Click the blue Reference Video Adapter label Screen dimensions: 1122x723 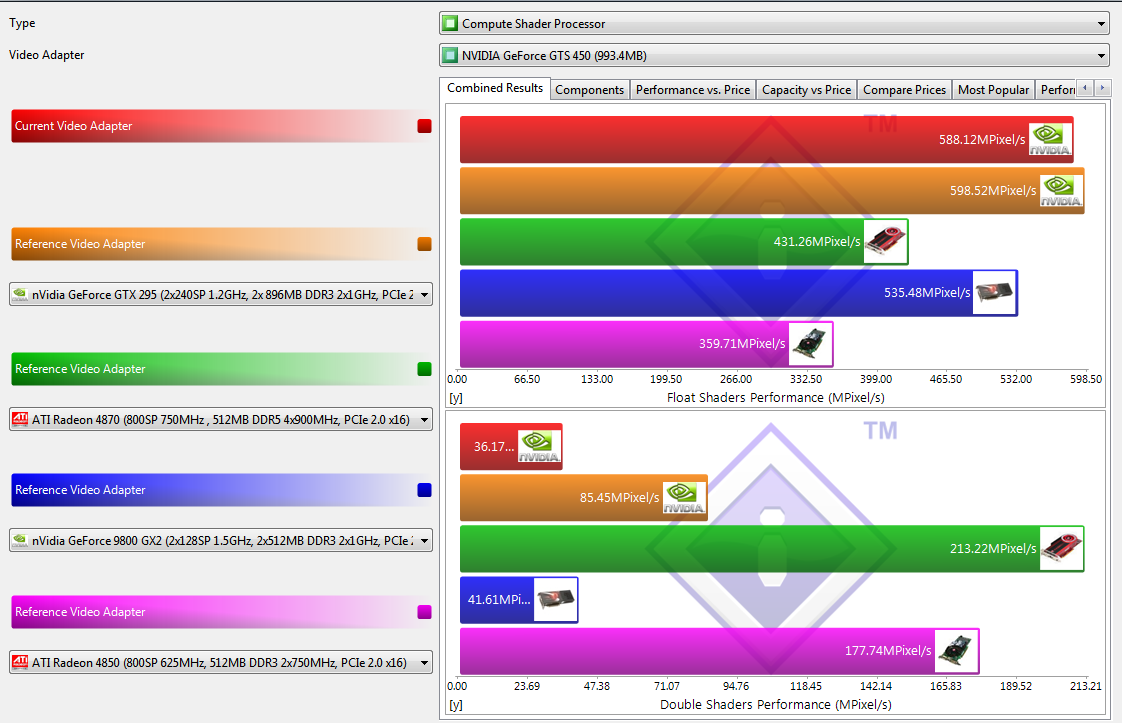tap(80, 490)
